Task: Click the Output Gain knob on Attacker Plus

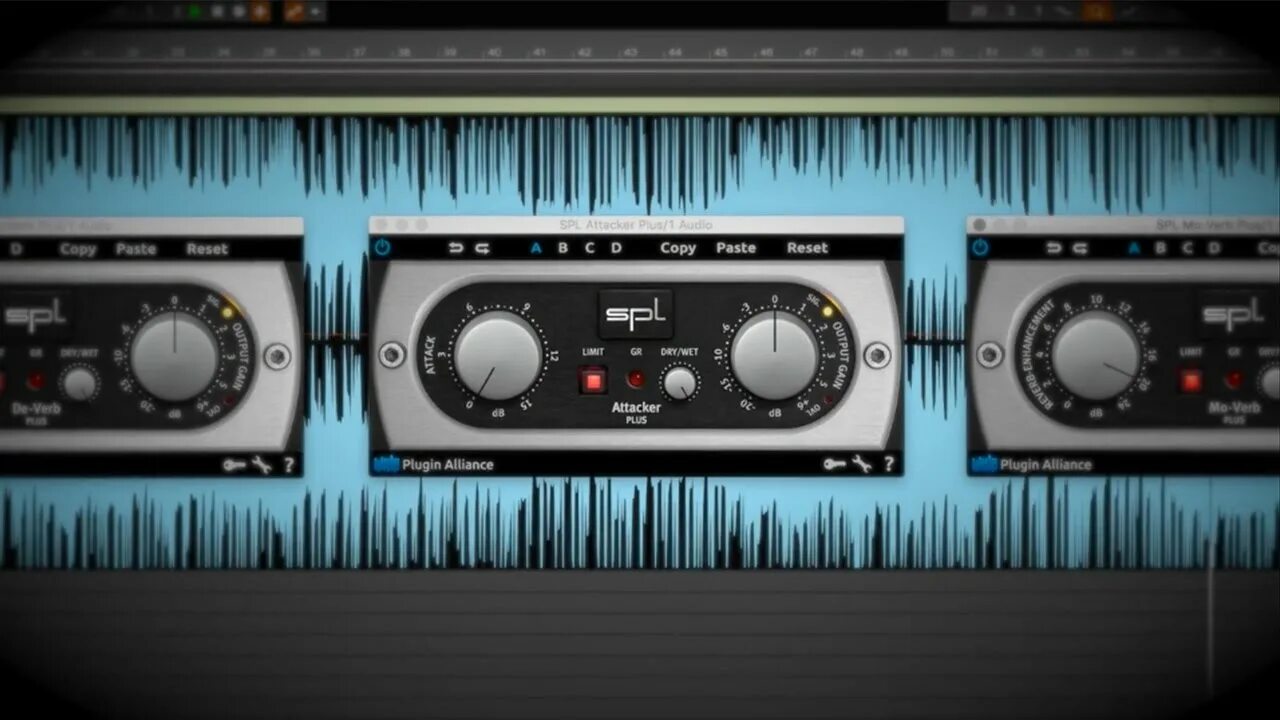Action: click(x=774, y=354)
